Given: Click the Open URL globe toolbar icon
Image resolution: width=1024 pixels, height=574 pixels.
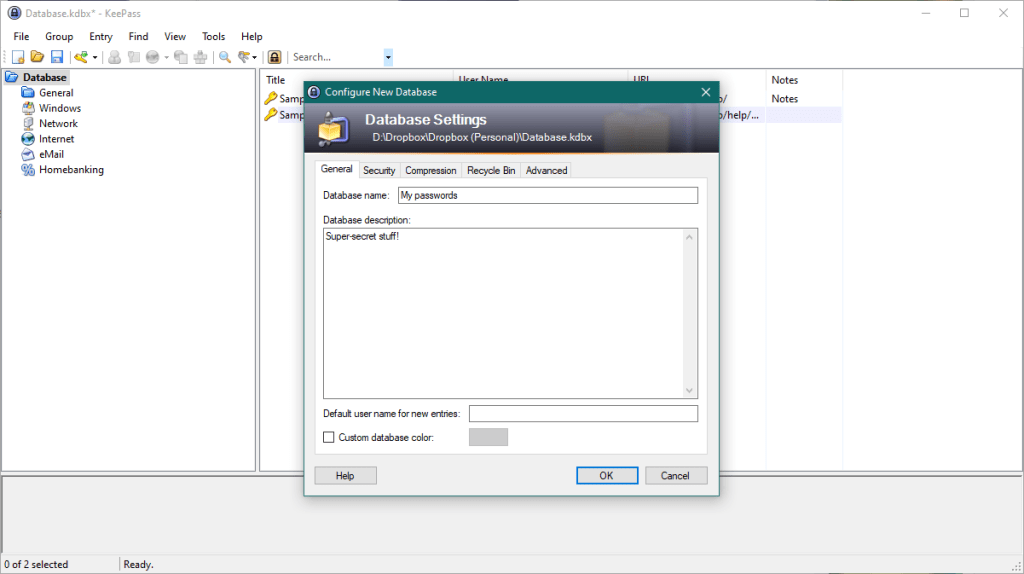Looking at the screenshot, I should coord(153,57).
